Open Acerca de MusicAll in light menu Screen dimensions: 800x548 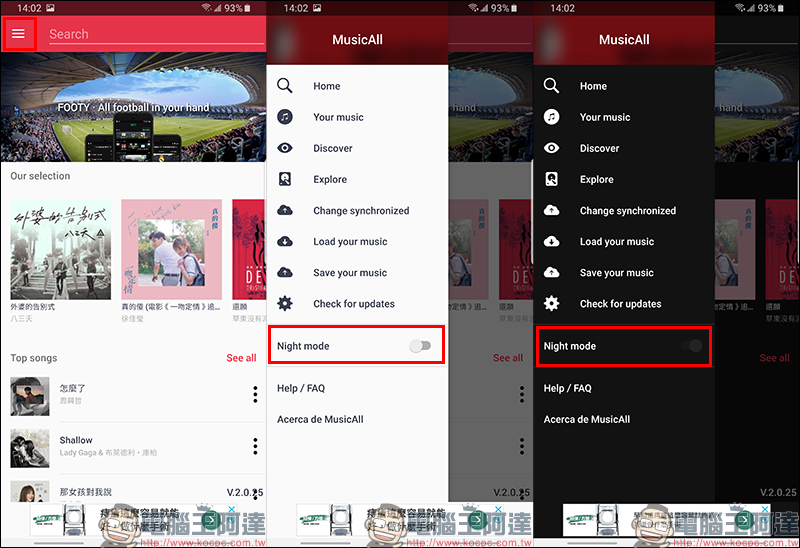(x=320, y=419)
